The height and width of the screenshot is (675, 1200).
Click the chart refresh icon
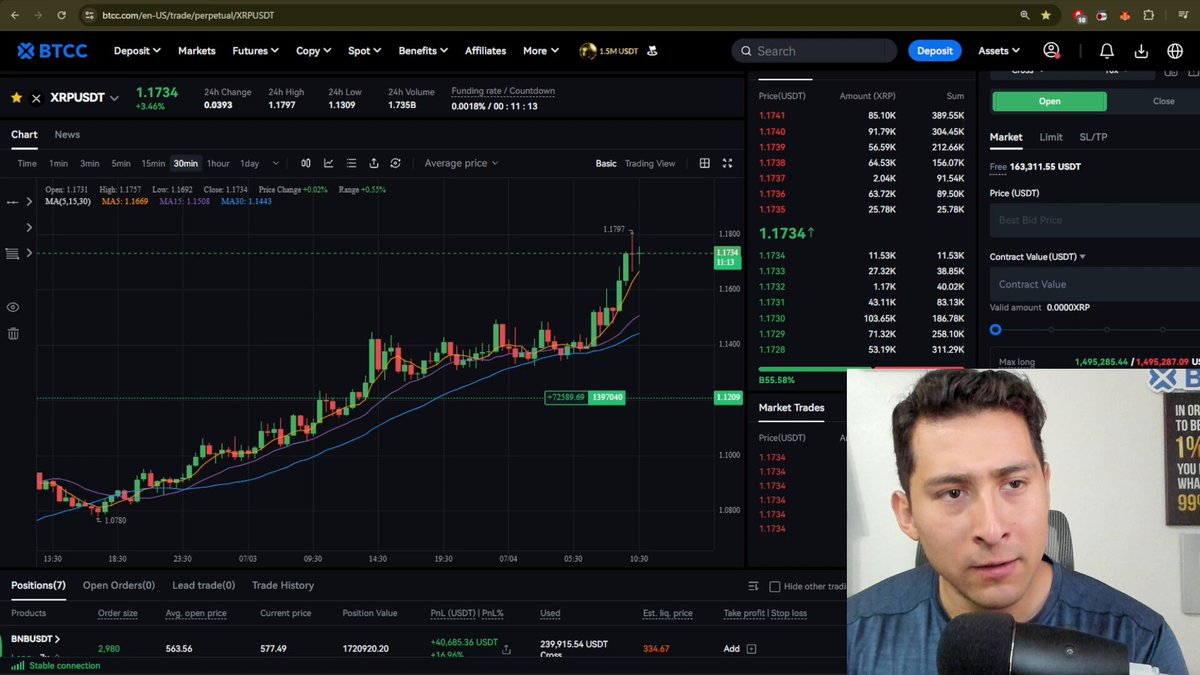coord(396,163)
